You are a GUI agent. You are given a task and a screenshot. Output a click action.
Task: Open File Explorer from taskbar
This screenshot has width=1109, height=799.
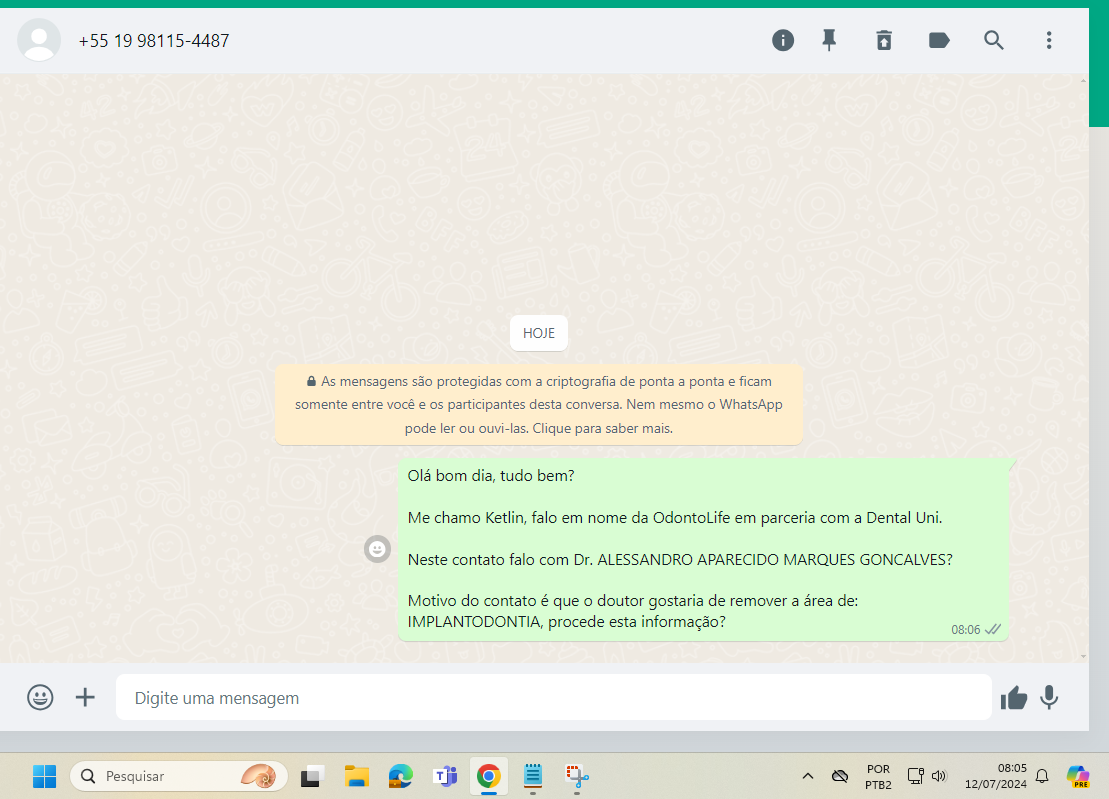pos(356,776)
